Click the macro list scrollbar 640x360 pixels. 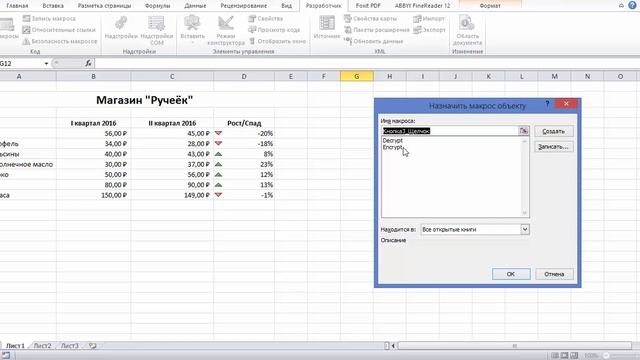[524, 177]
